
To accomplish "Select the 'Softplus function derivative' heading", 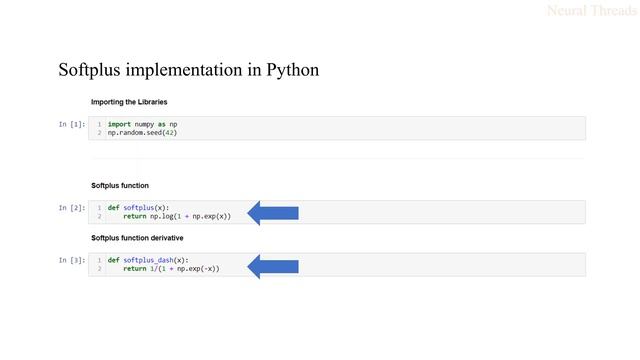I will [137, 238].
